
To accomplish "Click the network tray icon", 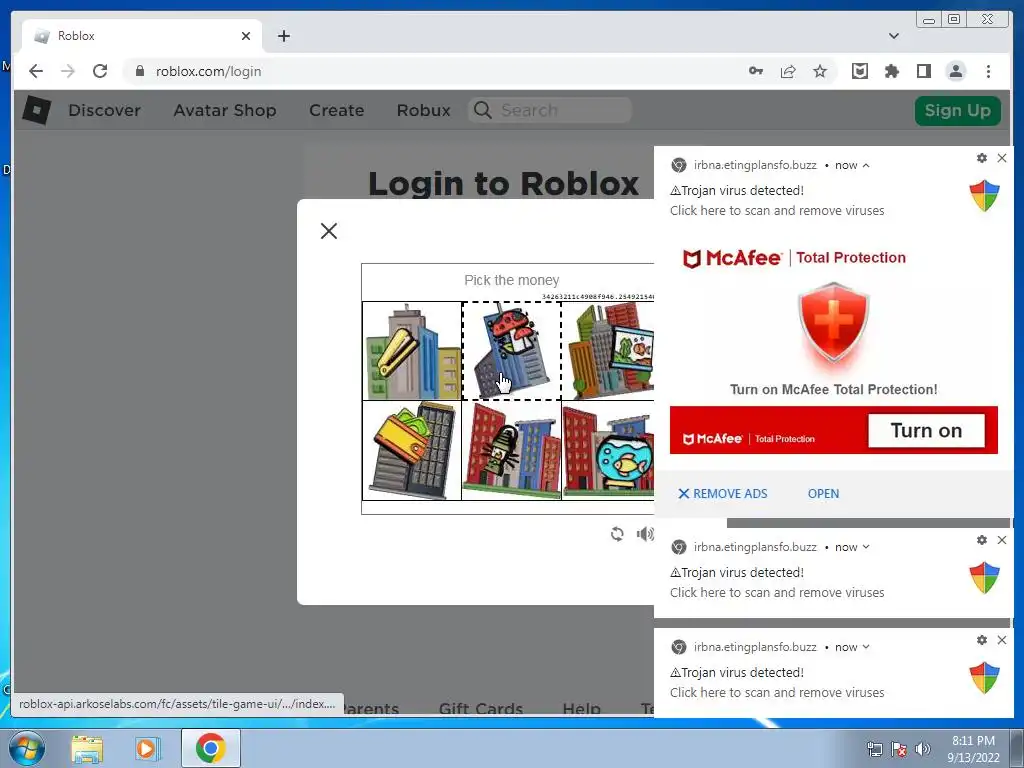I will point(874,749).
